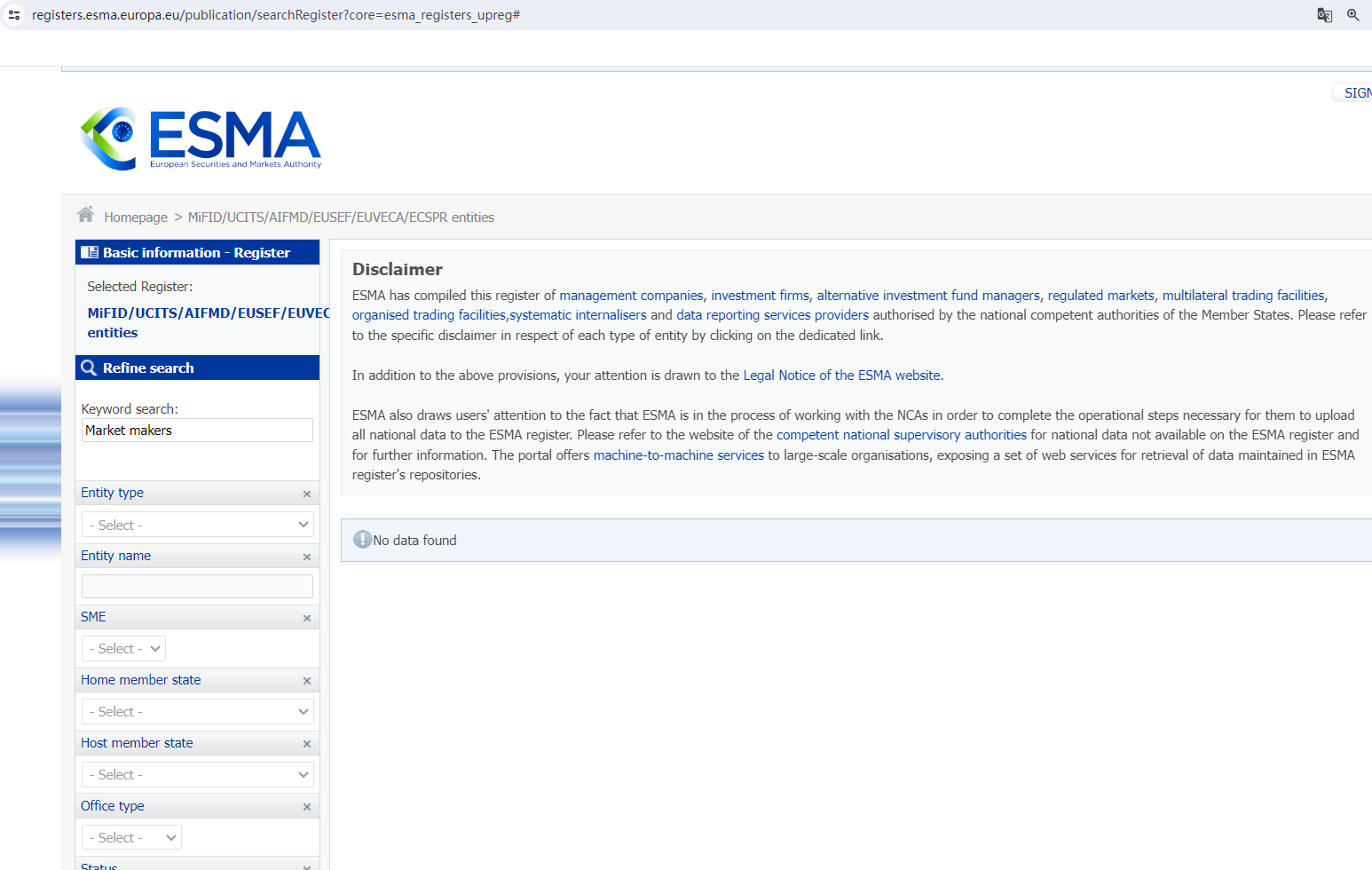1372x870 pixels.
Task: Open the machine-to-machine services link
Action: coord(679,455)
